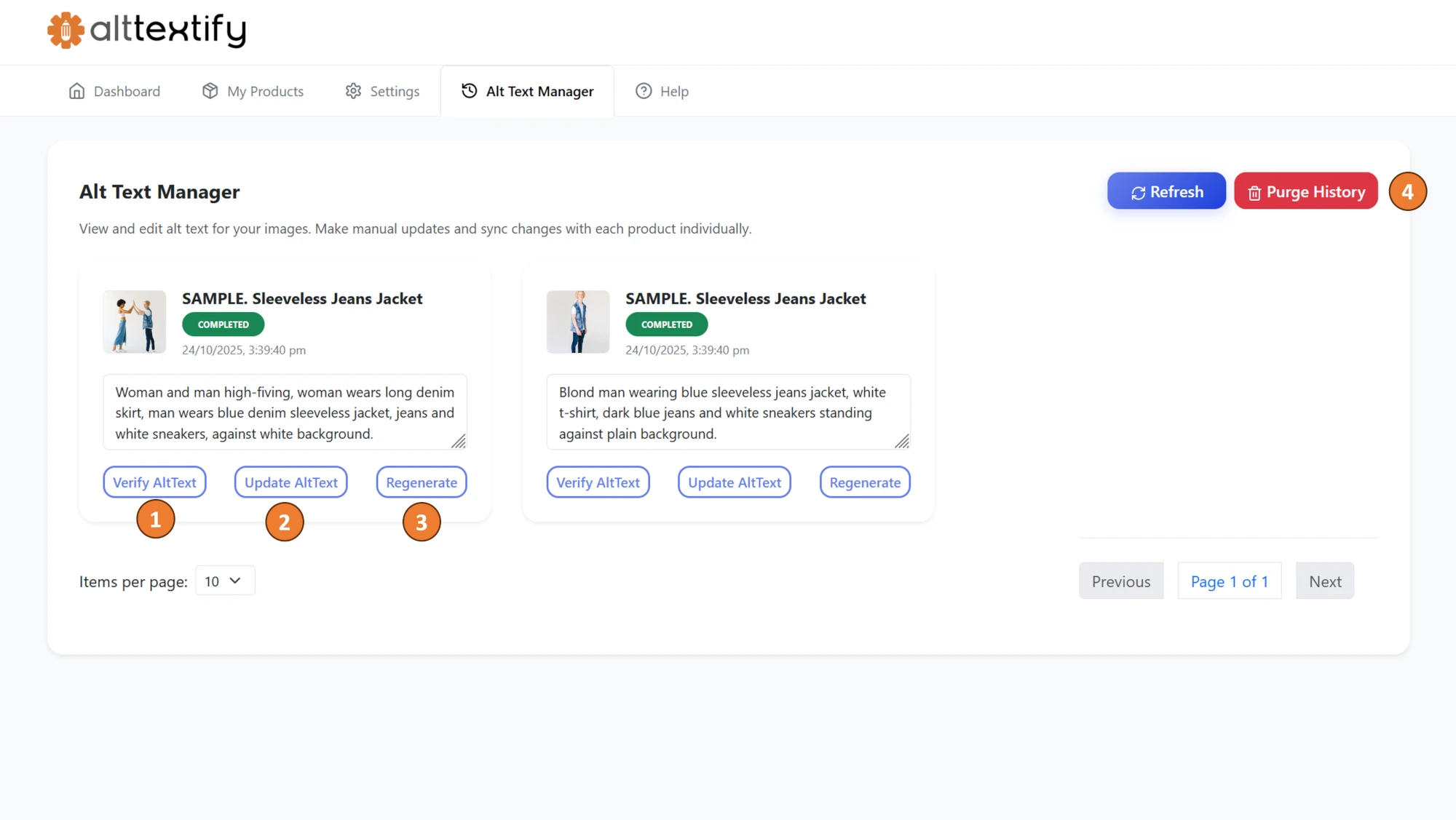The width and height of the screenshot is (1456, 820).
Task: Click the alttextify logo
Action: (x=146, y=31)
